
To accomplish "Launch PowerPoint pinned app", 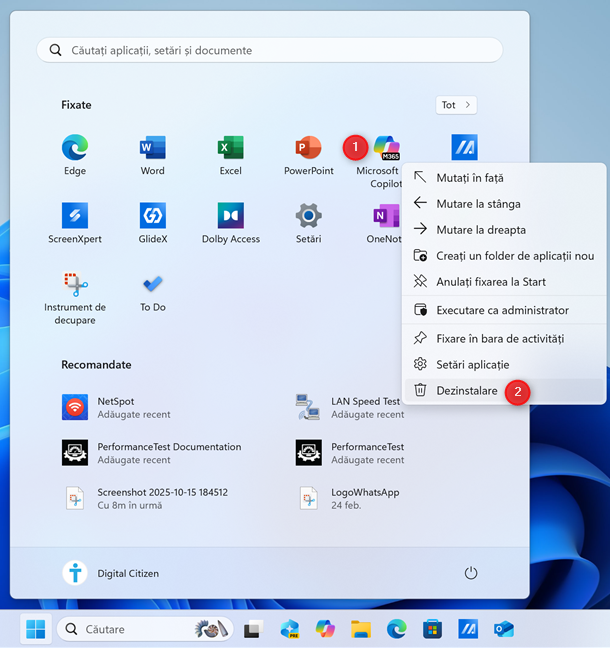I will point(308,155).
